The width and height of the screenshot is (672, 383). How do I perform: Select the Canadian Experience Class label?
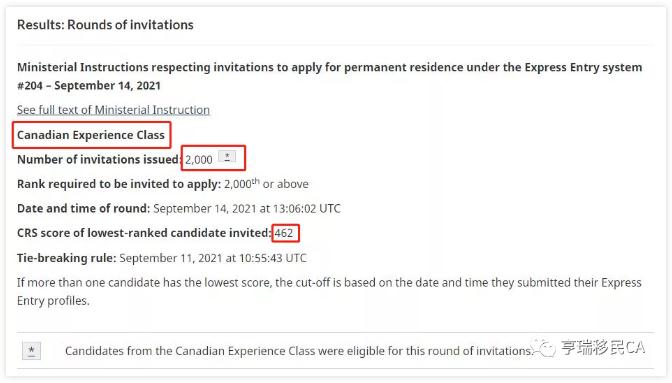click(x=91, y=135)
